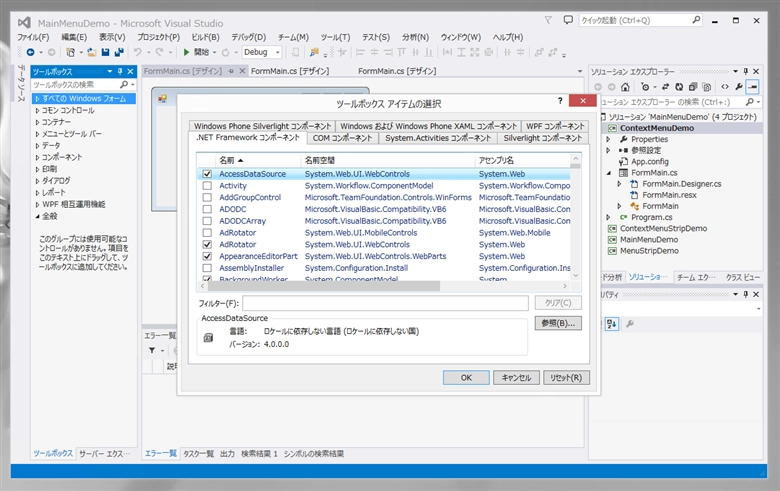Click the horizontal scrollbar thumb of component list

pyautogui.click(x=323, y=286)
